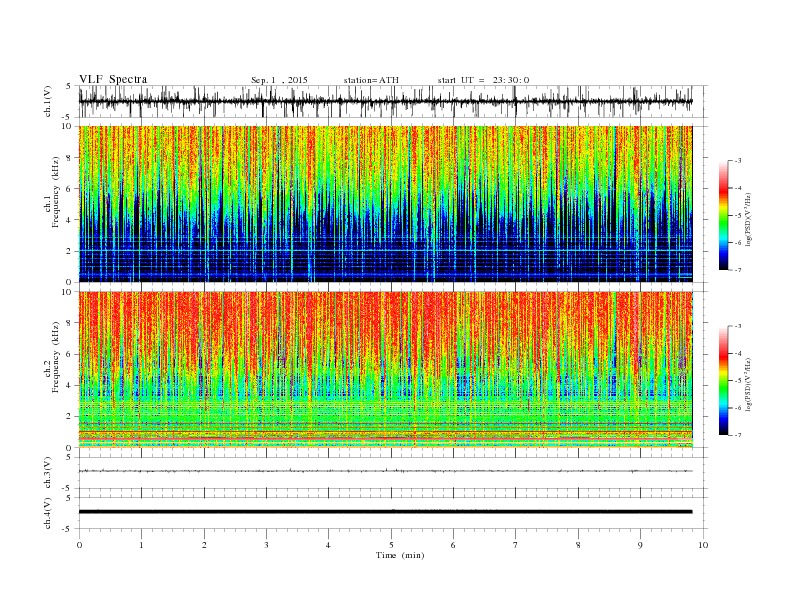Click time axis tick label "2"
This screenshot has width=792, height=612.
tap(204, 545)
